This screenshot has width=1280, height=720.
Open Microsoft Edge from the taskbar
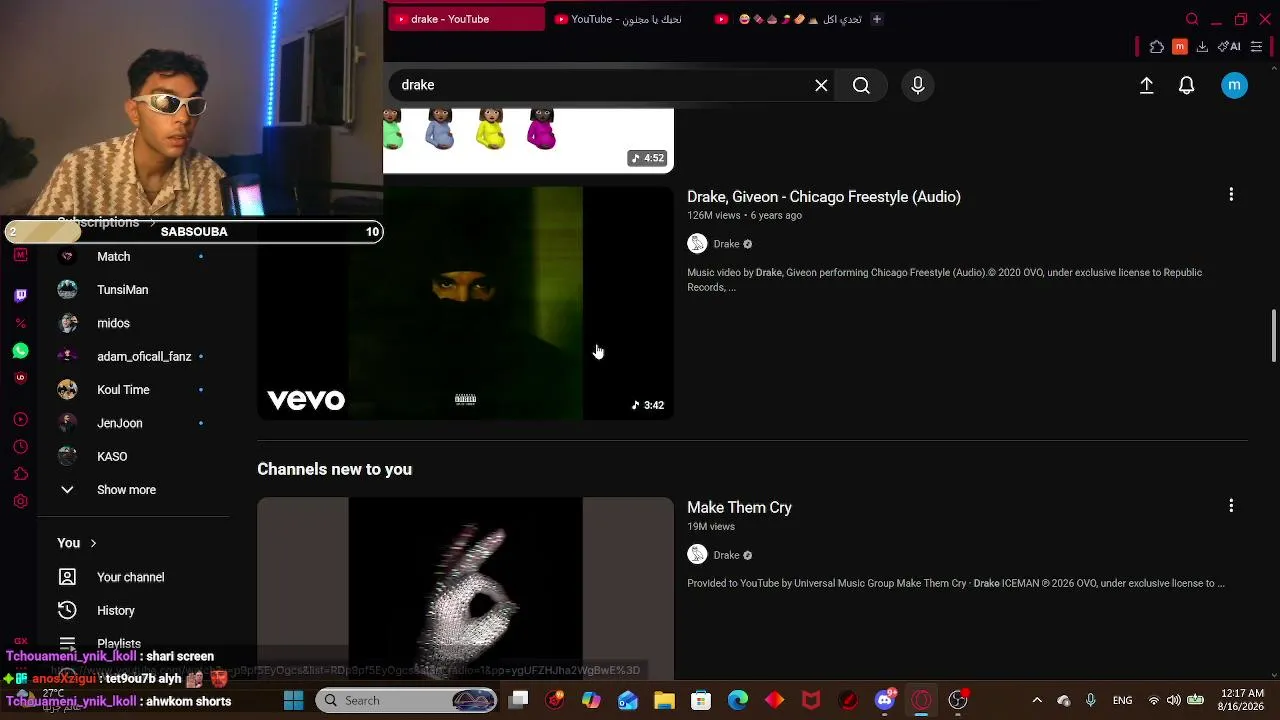click(738, 701)
